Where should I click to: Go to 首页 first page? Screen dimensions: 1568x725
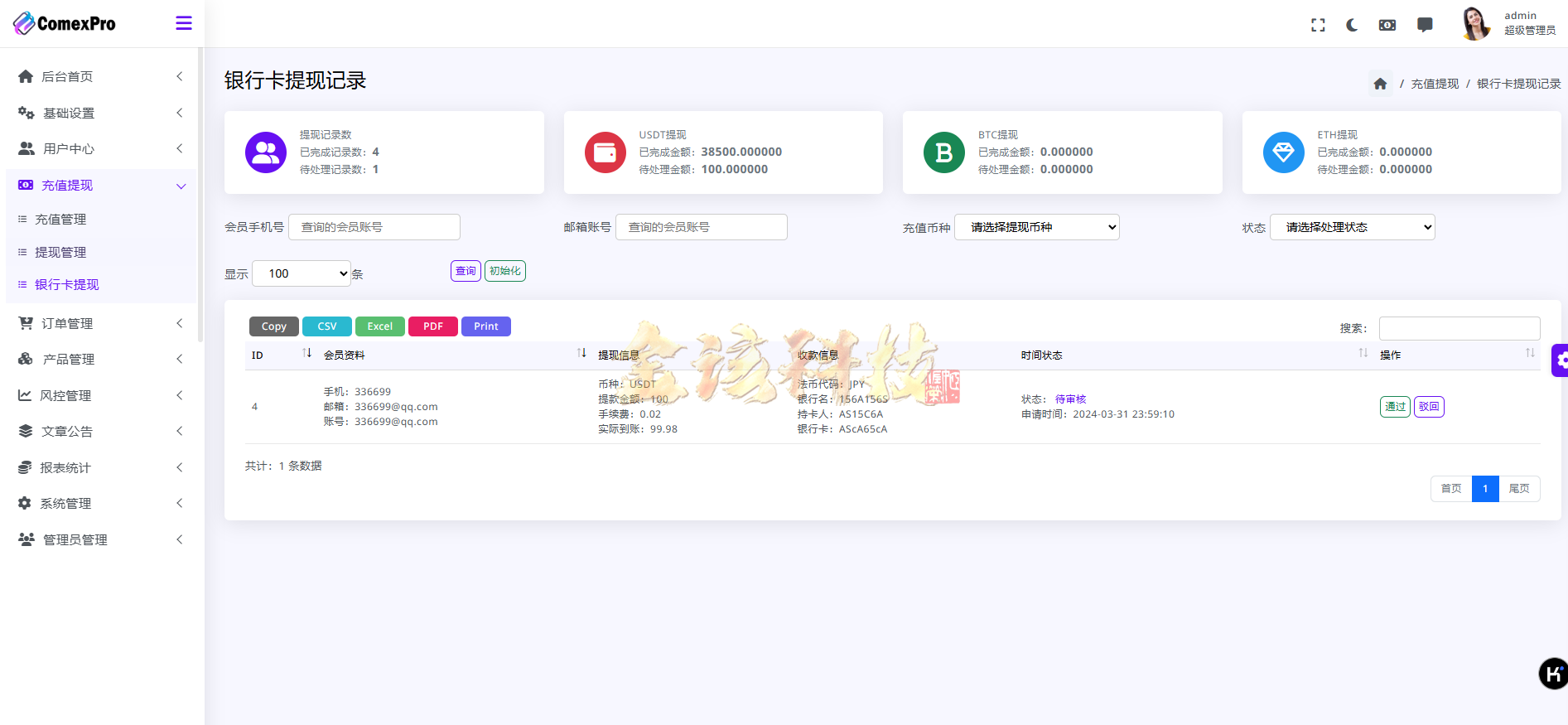coord(1451,489)
